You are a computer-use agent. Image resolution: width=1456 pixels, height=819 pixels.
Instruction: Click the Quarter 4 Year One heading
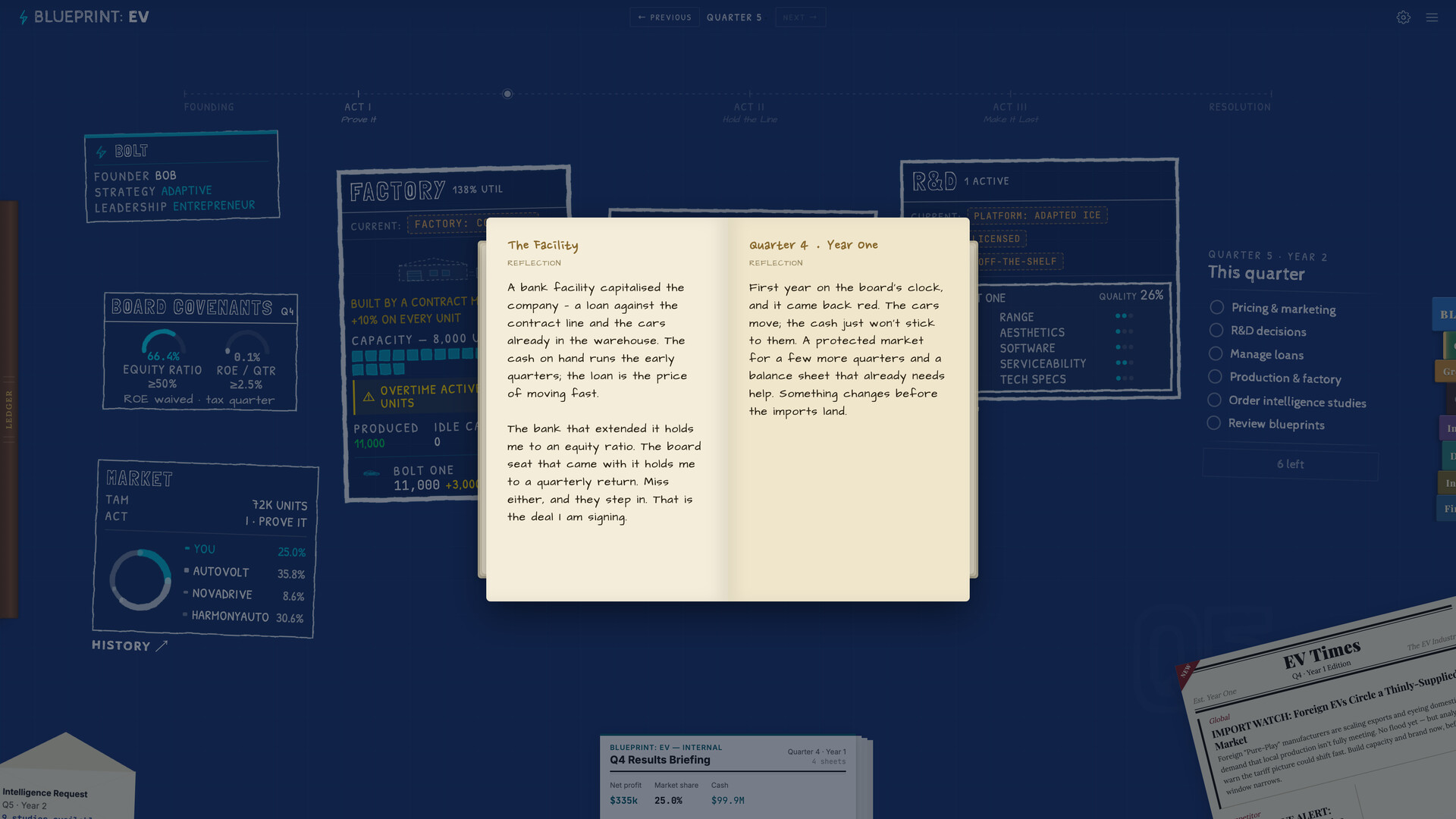[814, 245]
